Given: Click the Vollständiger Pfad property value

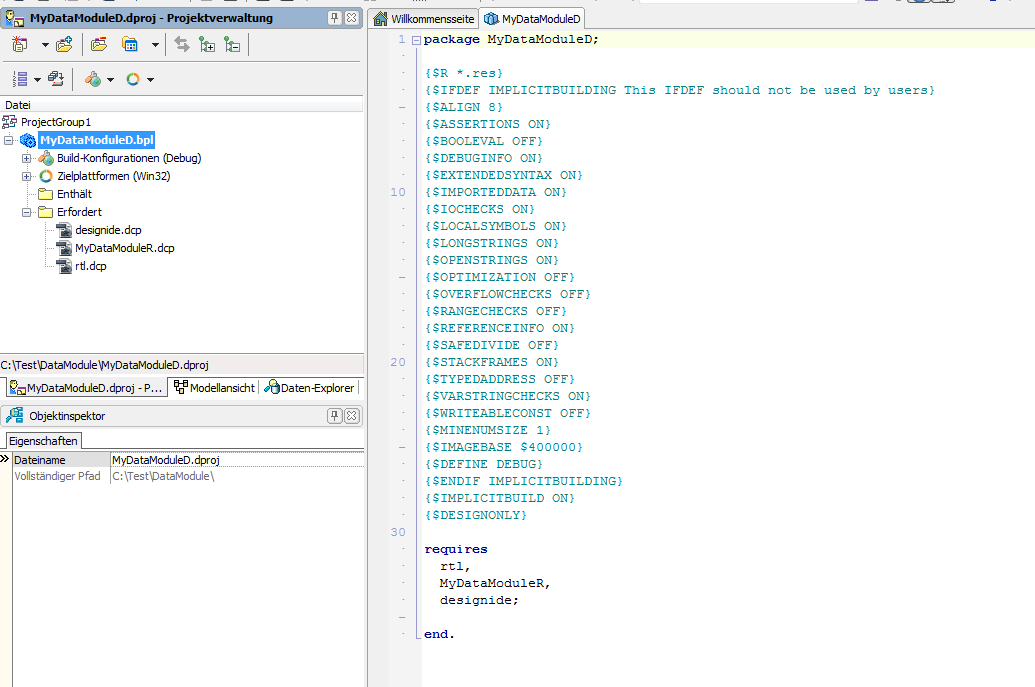Looking at the screenshot, I should (237, 476).
